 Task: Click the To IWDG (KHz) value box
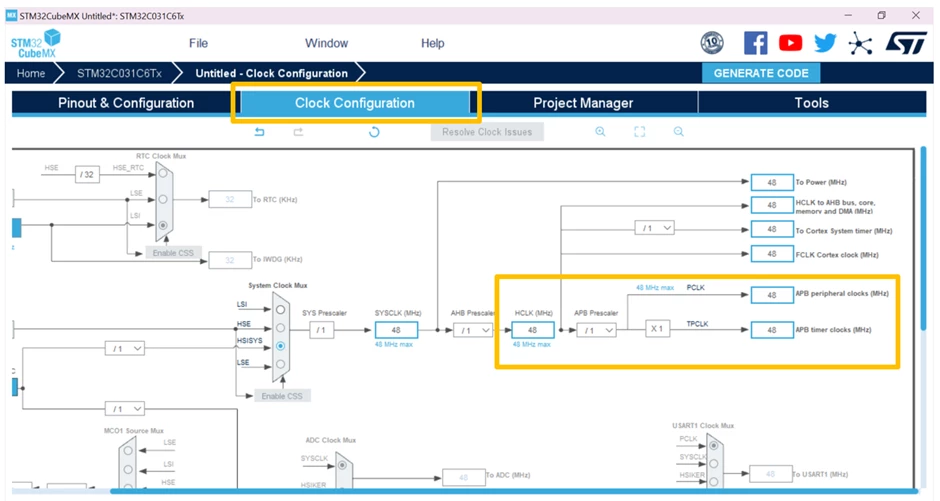click(x=230, y=260)
